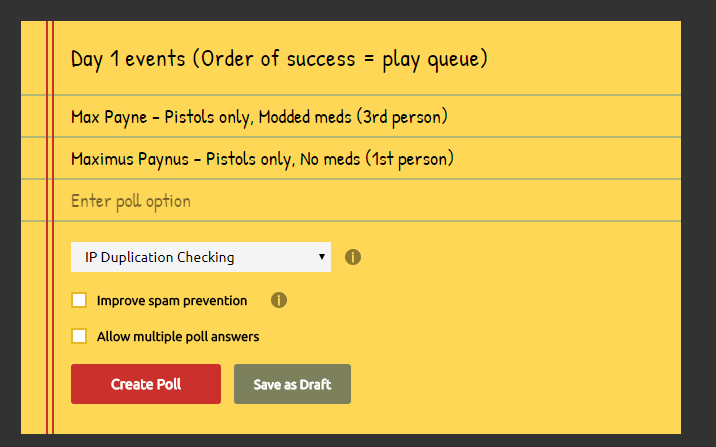Click the dropdown arrow of duplication checking selector
Screen dimensions: 716x447
click(x=321, y=257)
